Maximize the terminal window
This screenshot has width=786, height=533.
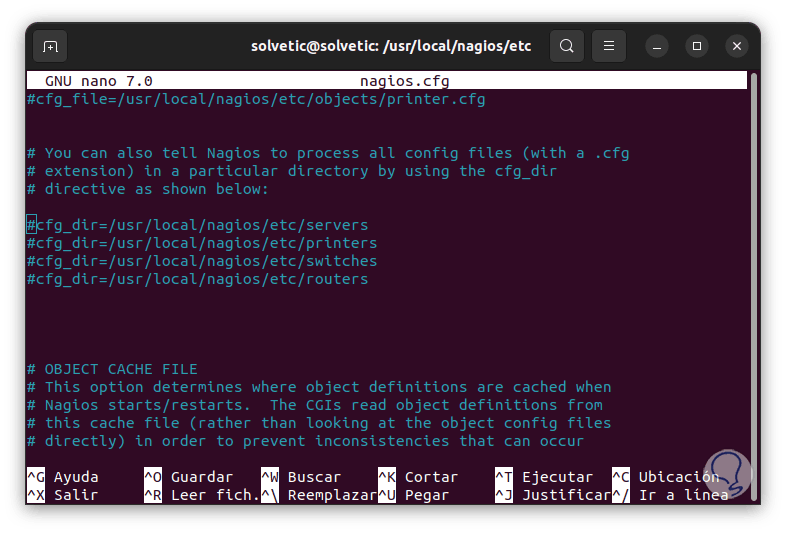tap(697, 47)
